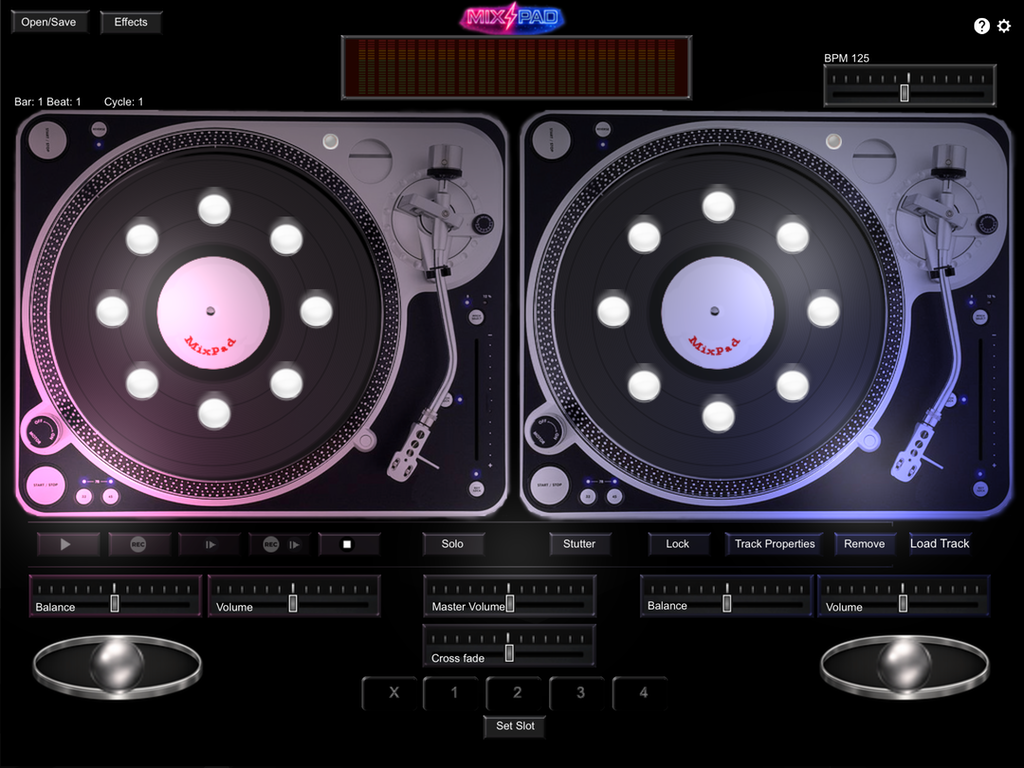The width and height of the screenshot is (1024, 768).
Task: Click the play-from-start transport button
Action: [210, 544]
